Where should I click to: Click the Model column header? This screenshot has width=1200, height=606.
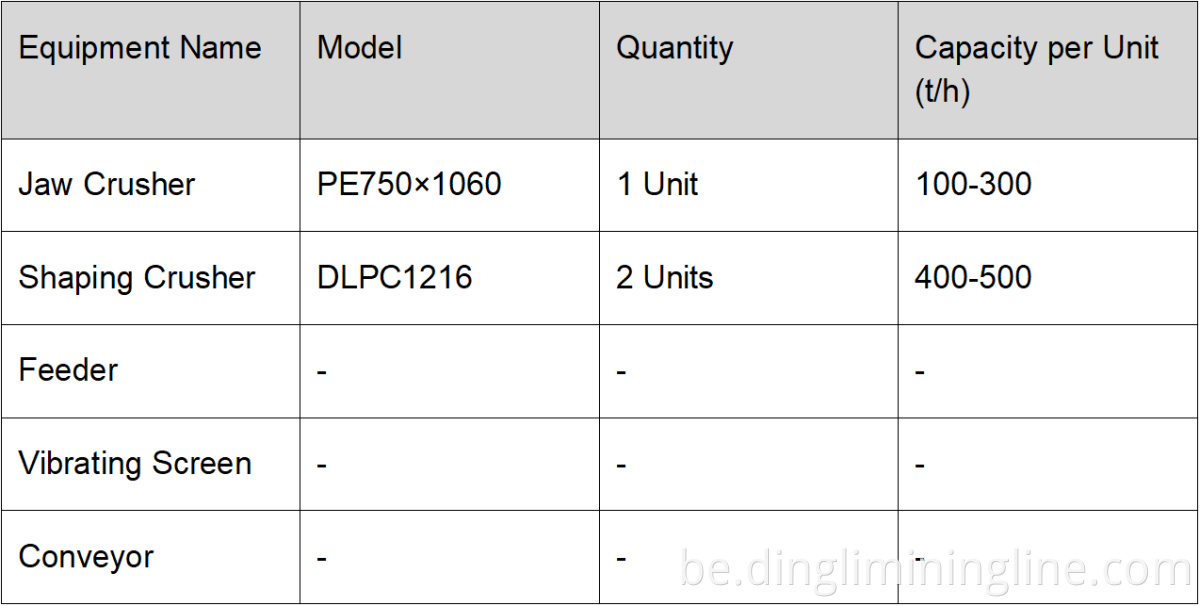click(360, 48)
